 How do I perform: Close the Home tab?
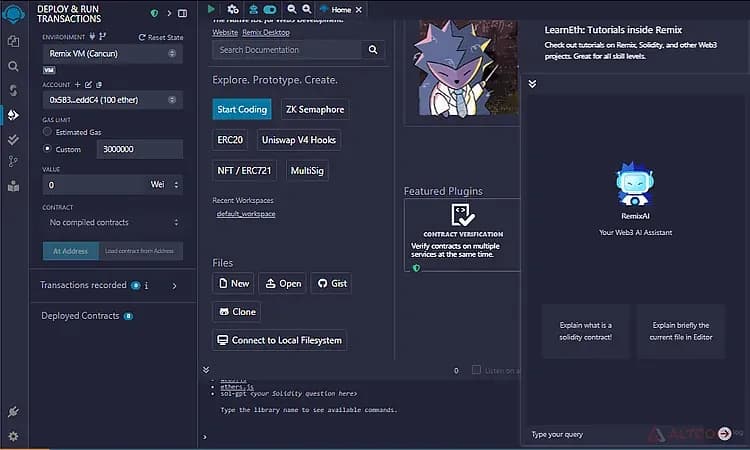click(359, 10)
